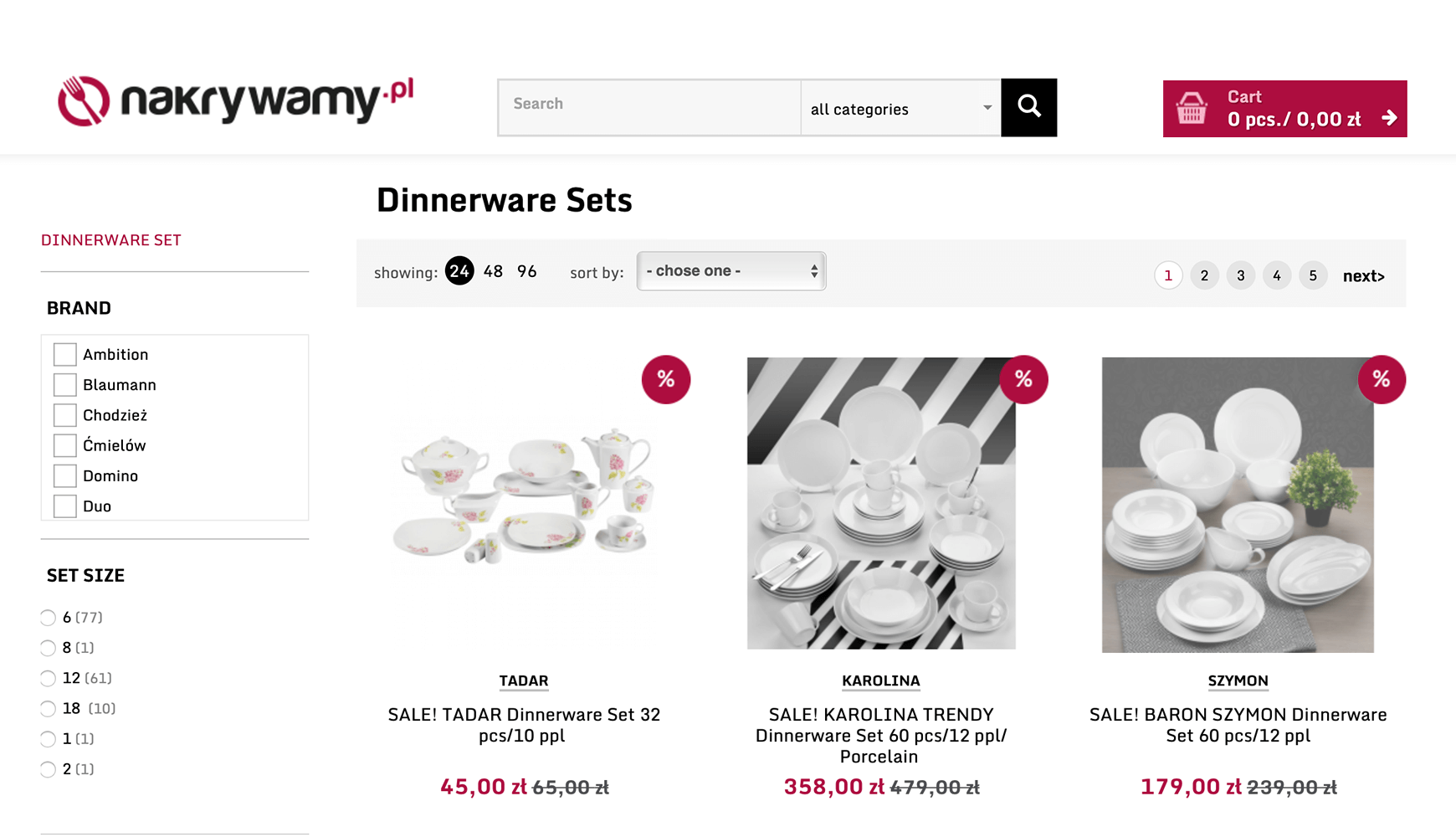Viewport: 1456px width, 837px height.
Task: Choose set size 6 option
Action: (x=48, y=618)
